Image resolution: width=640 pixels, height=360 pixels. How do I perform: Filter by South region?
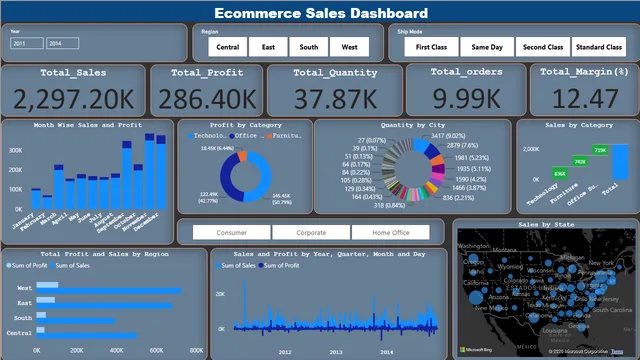click(309, 47)
